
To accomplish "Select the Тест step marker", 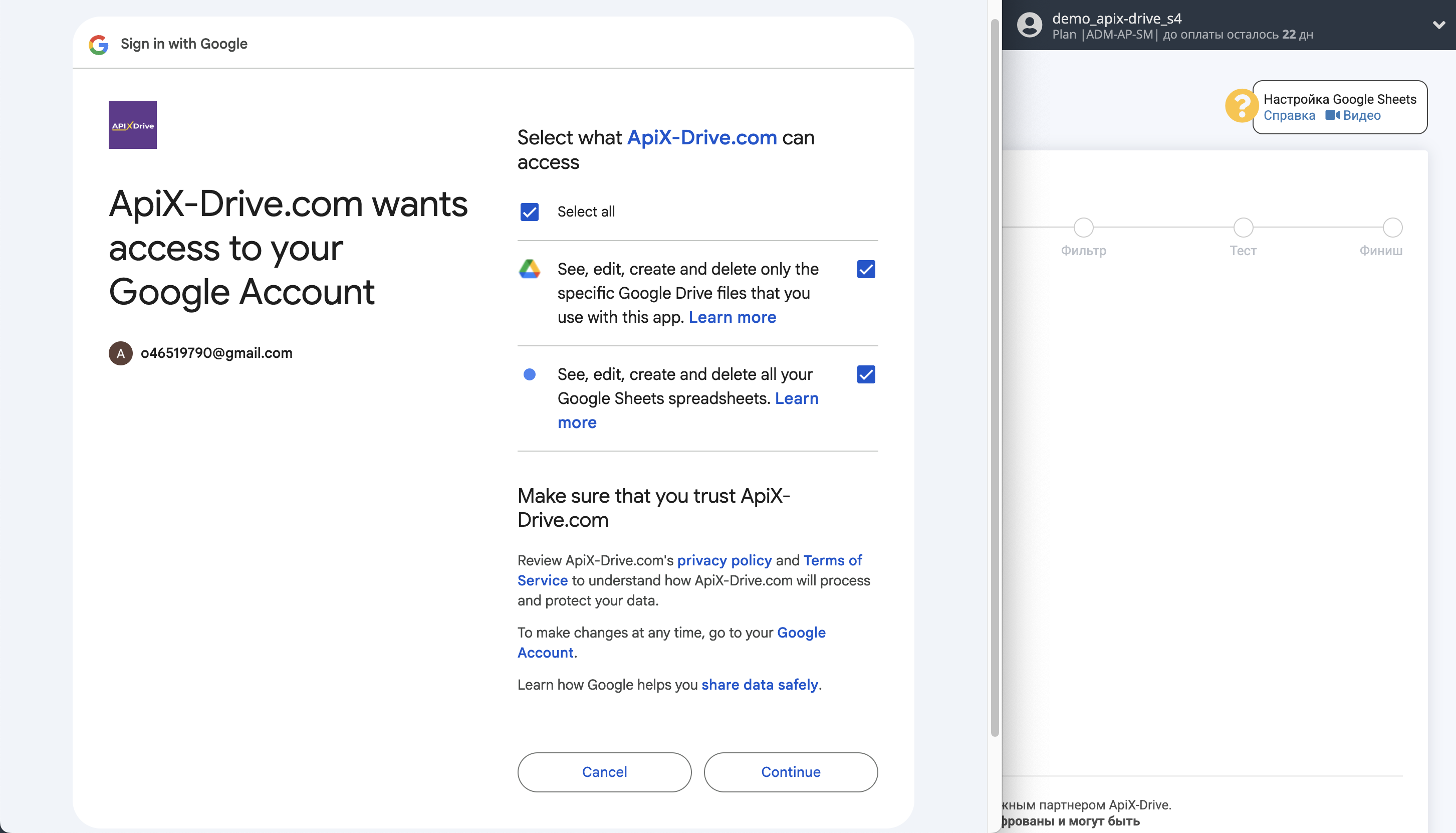I will point(1243,228).
